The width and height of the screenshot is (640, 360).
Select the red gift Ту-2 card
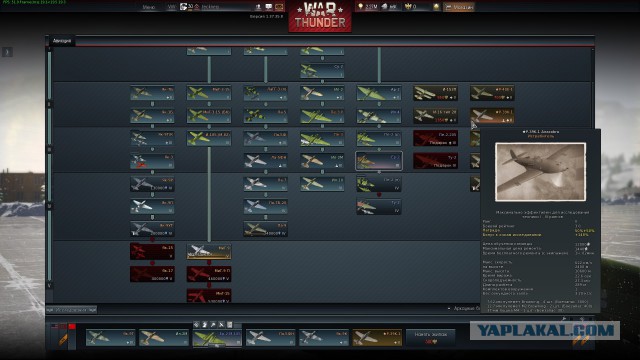point(436,161)
